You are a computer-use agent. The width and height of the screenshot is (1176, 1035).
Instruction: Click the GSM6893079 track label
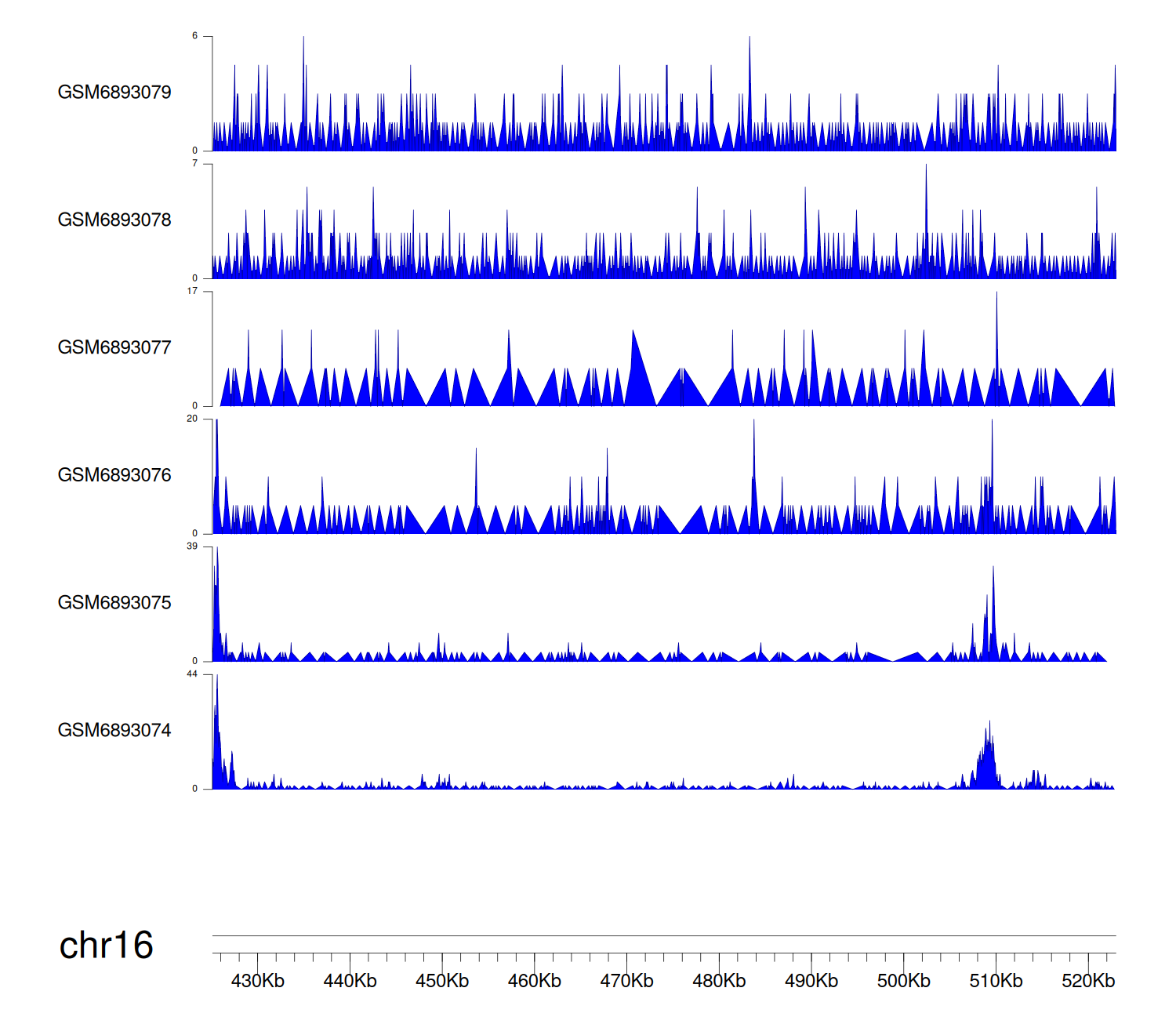pos(114,93)
